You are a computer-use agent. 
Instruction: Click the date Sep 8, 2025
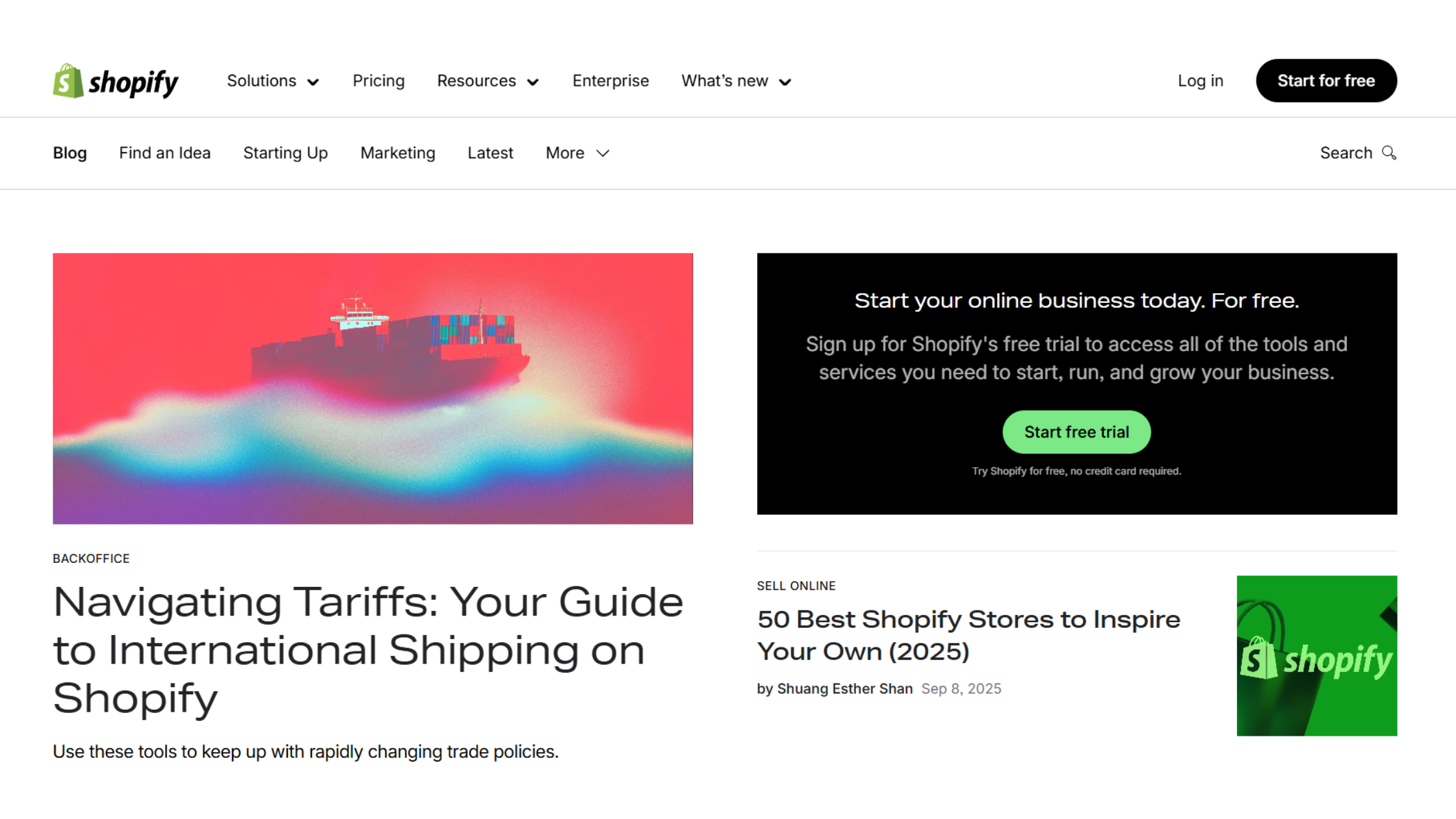(x=961, y=688)
